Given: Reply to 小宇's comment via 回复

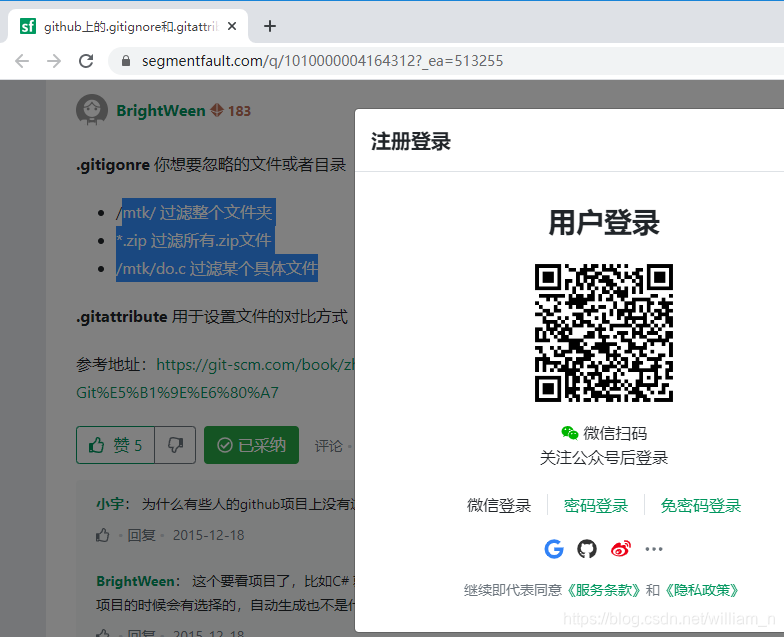Looking at the screenshot, I should (142, 536).
